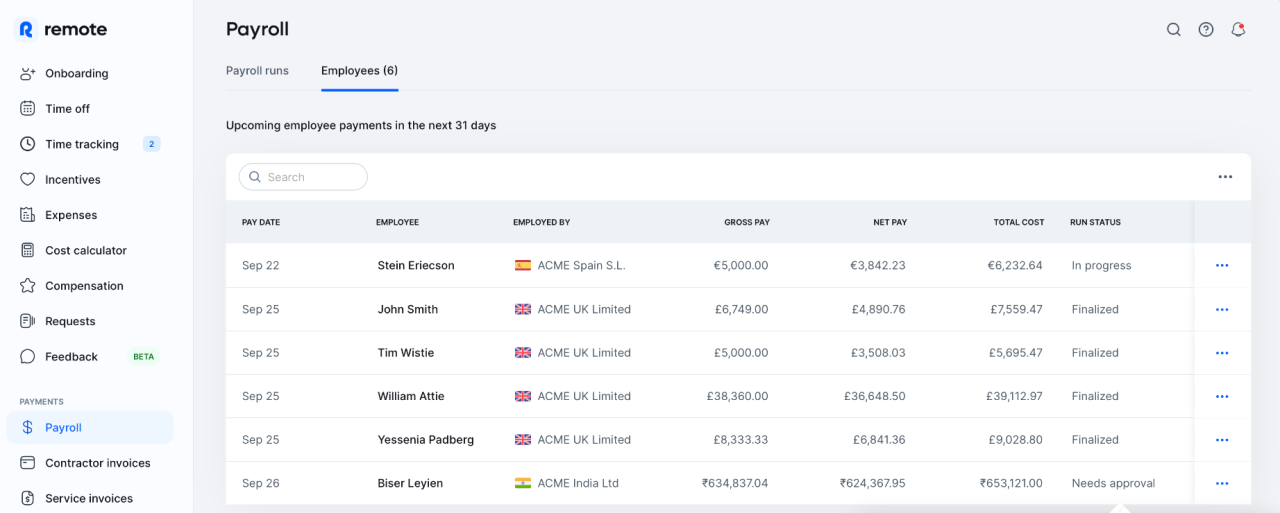This screenshot has height=513, width=1280.
Task: Open table options three-dot menu above table
Action: (1225, 177)
